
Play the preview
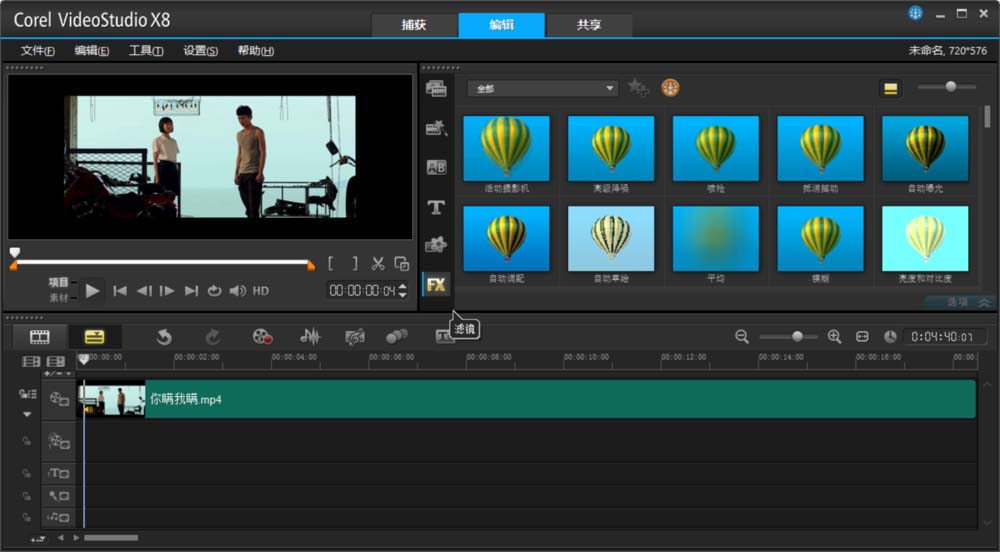click(92, 291)
